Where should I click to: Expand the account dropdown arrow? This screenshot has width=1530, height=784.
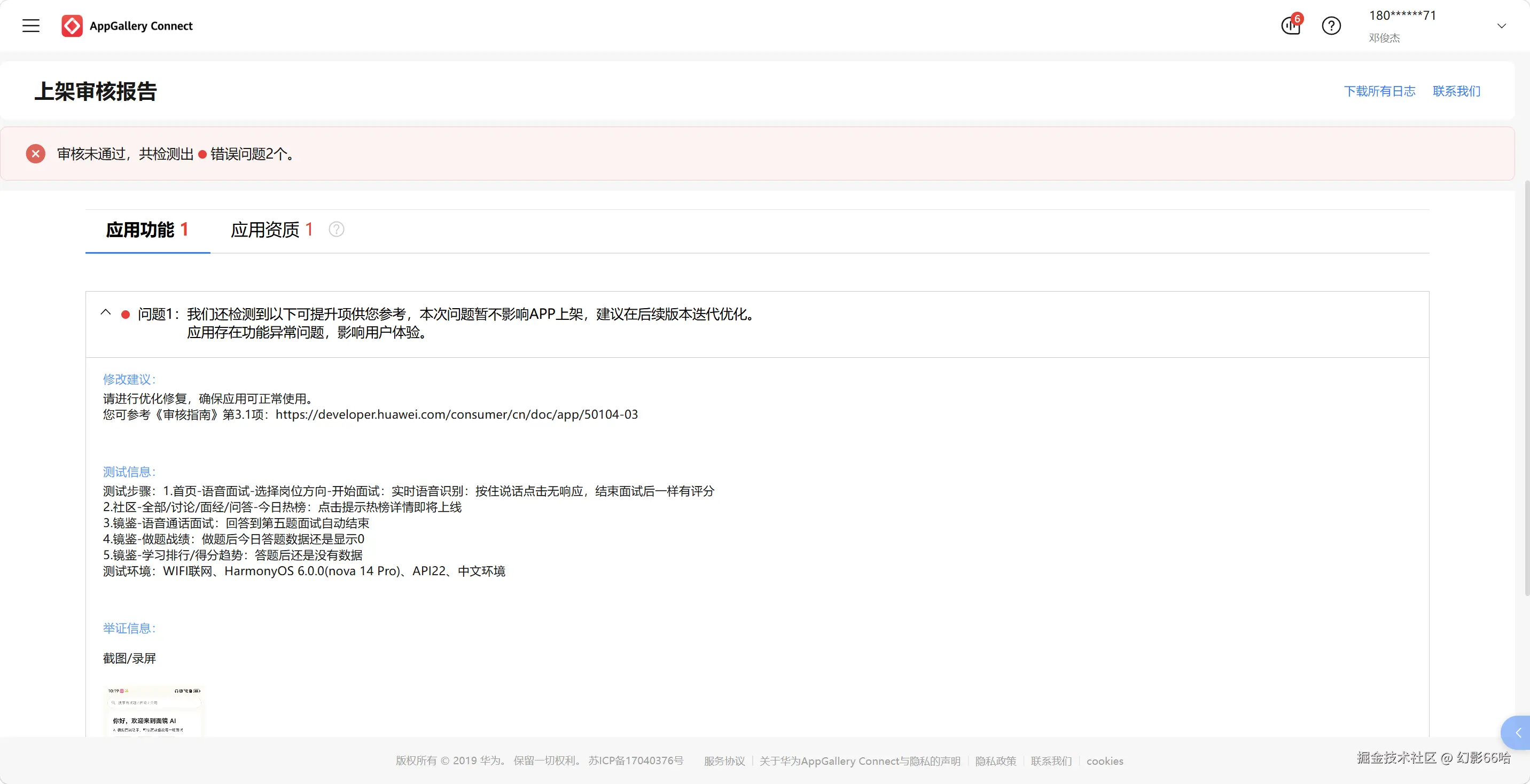(x=1501, y=26)
